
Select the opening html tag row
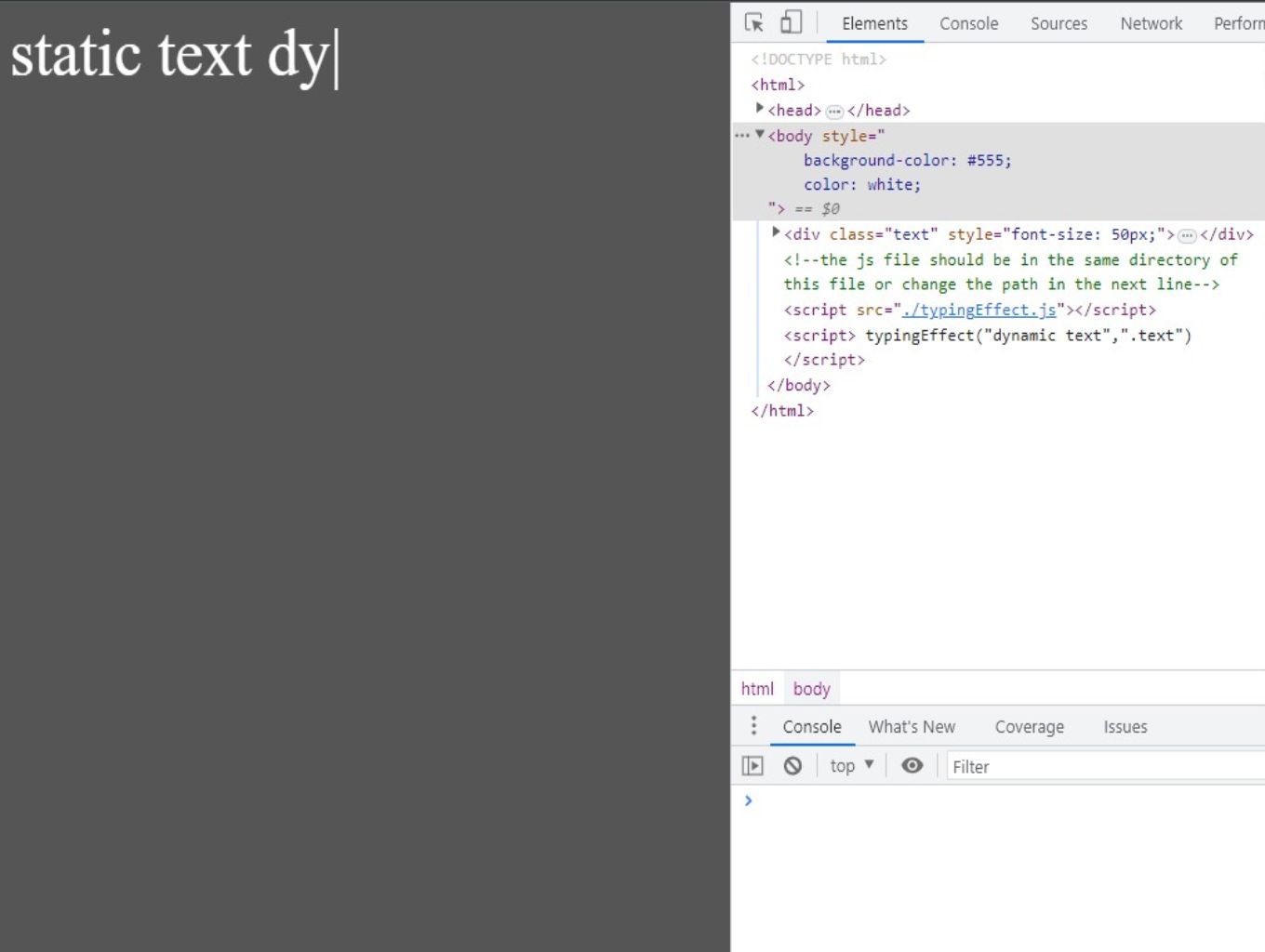[778, 85]
